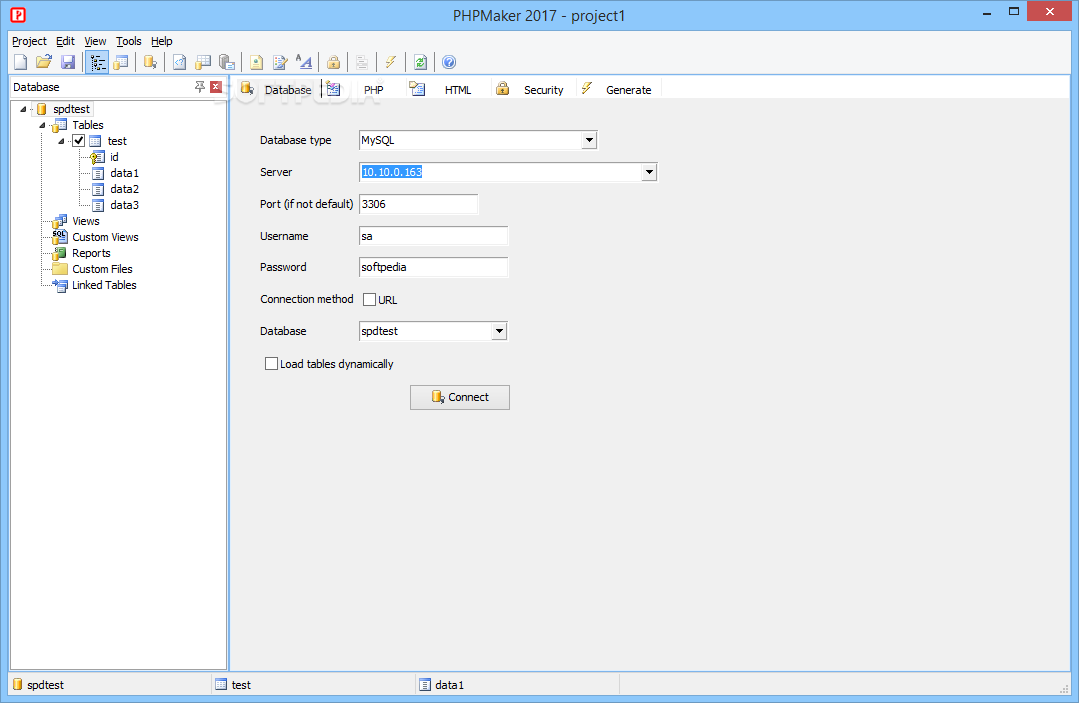Image resolution: width=1079 pixels, height=703 pixels.
Task: Click the database connection cylinder toolbar icon
Action: coord(150,63)
